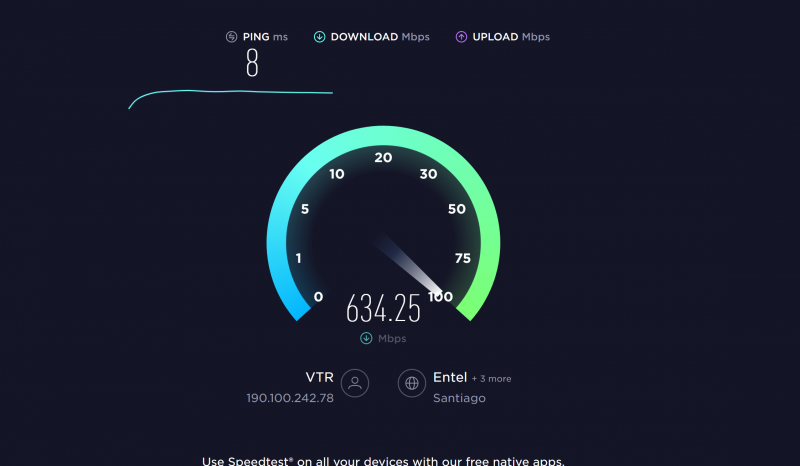The height and width of the screenshot is (466, 800).
Task: Click the ping value 8
Action: coord(252,63)
